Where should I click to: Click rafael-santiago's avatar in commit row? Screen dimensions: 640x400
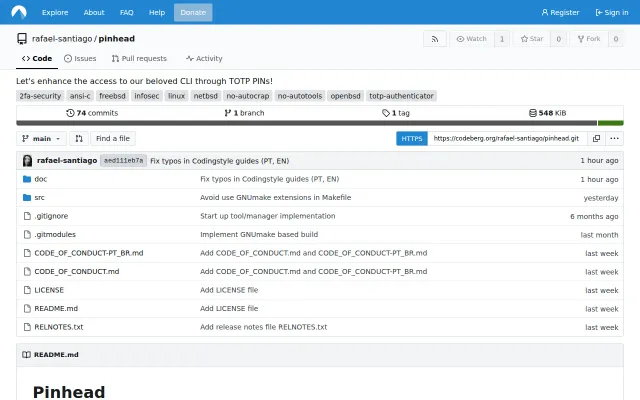[27, 161]
